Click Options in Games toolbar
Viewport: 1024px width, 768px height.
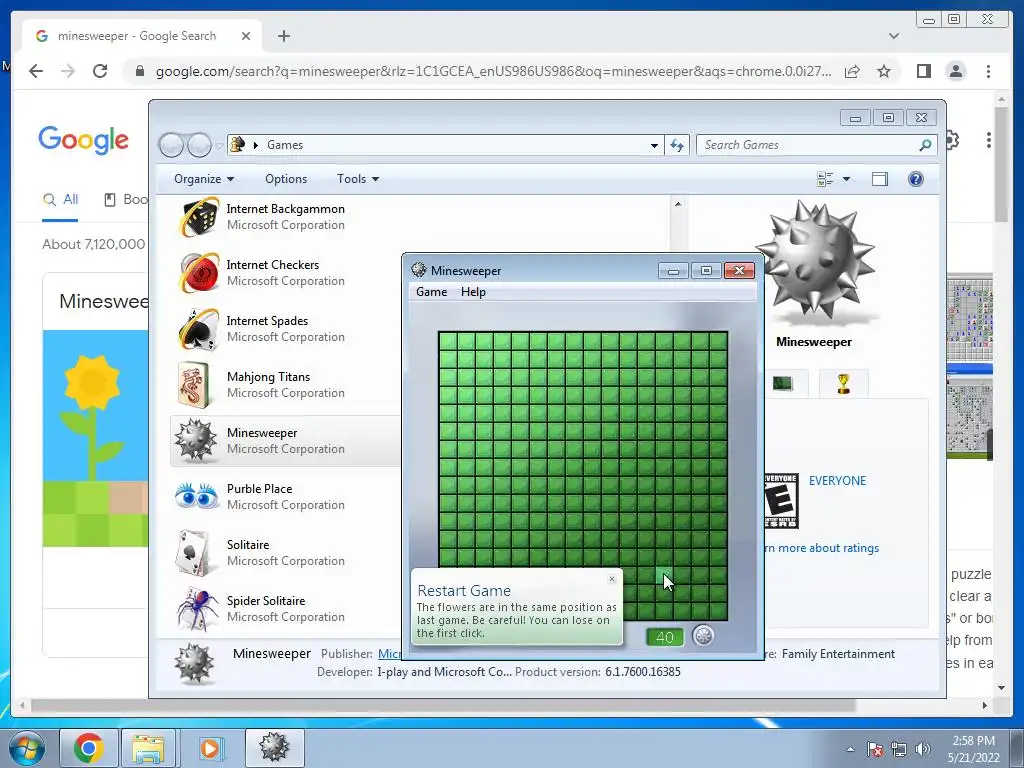(x=286, y=179)
